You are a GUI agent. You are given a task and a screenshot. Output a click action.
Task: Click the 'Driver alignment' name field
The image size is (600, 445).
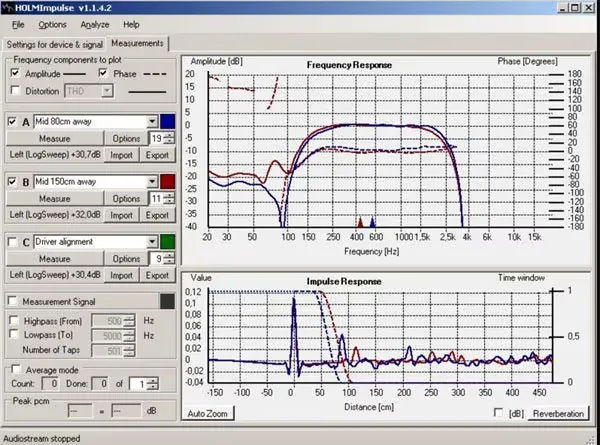coord(90,241)
